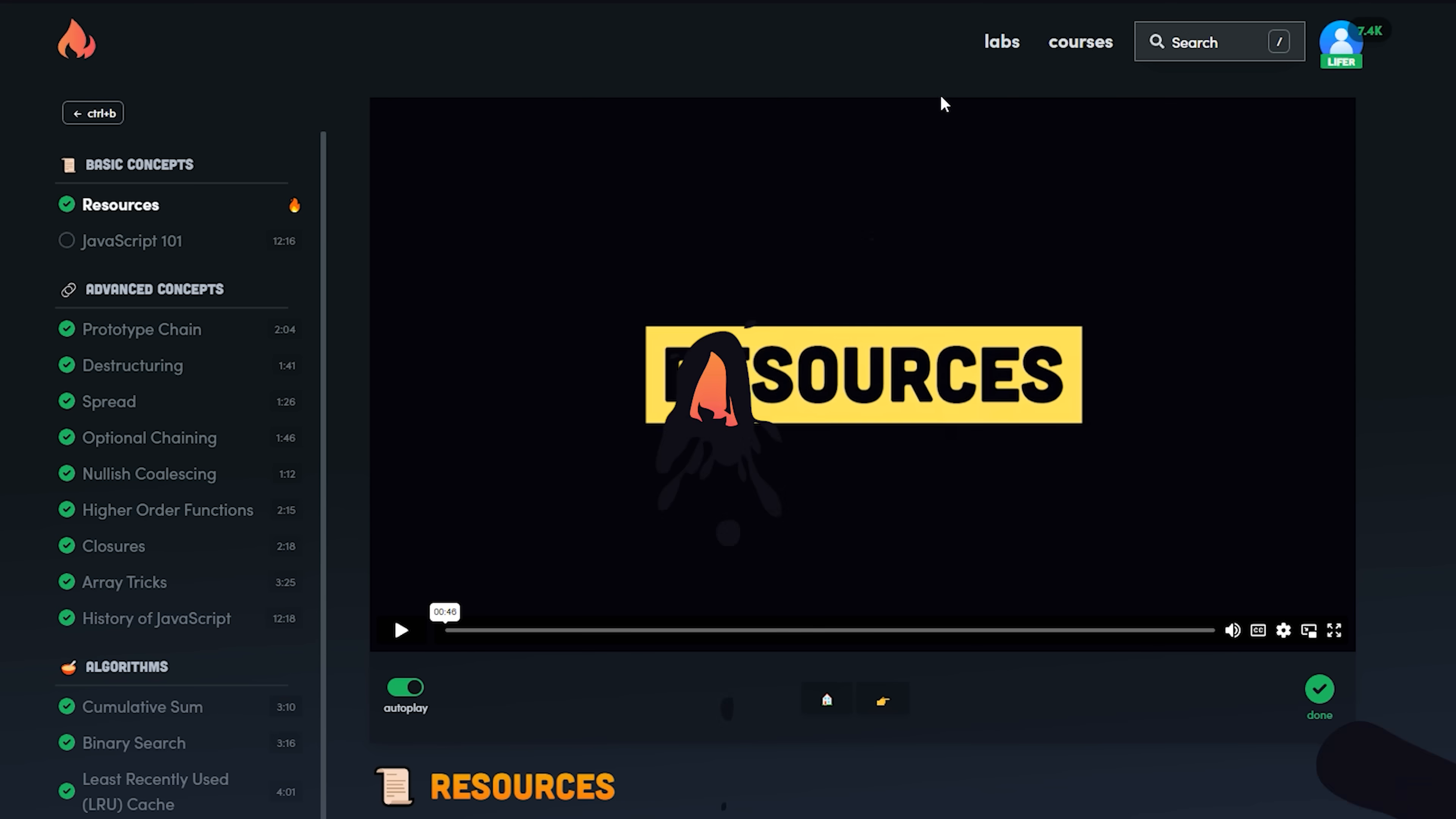Viewport: 1456px width, 819px height.
Task: Mute the video volume
Action: tap(1232, 630)
